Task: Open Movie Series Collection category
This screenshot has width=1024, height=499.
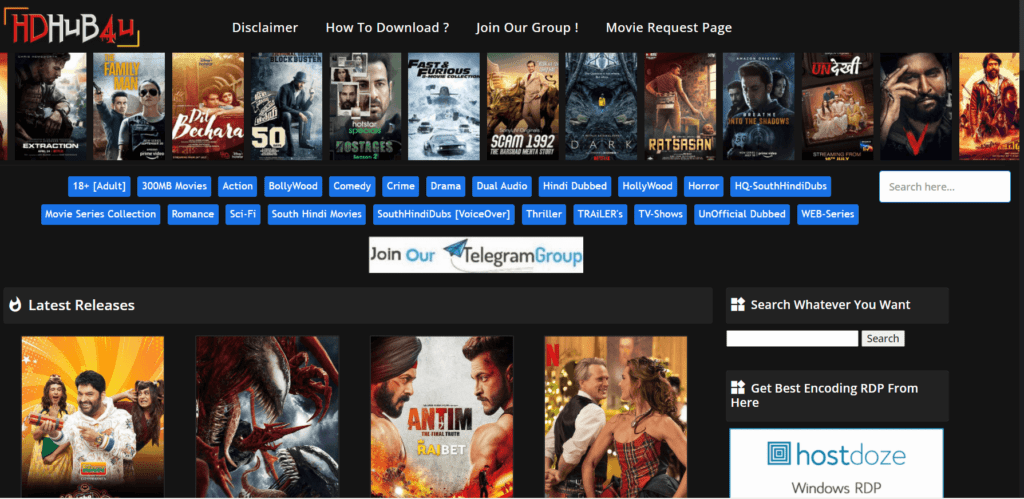Action: click(101, 214)
